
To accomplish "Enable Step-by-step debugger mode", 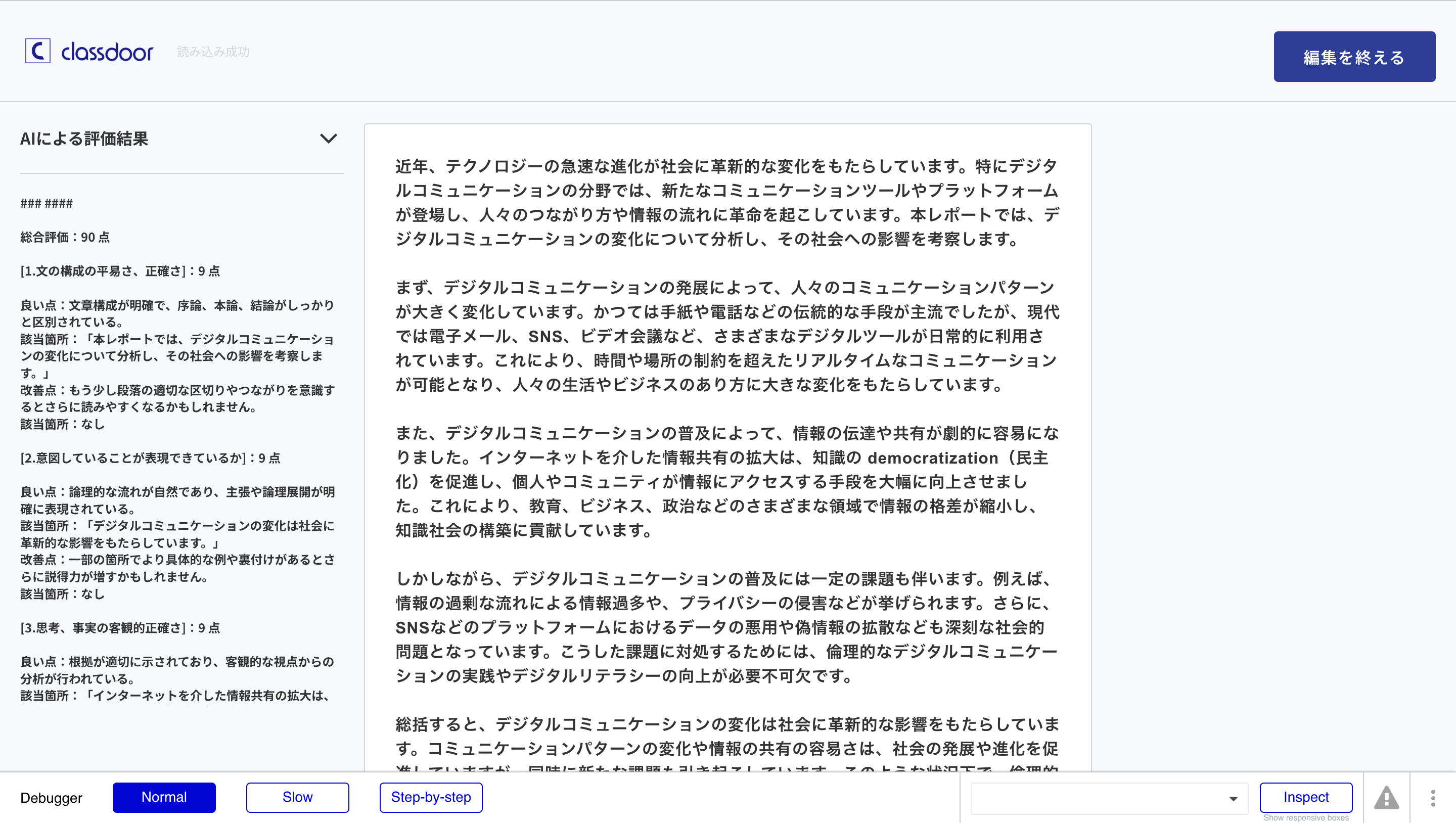I will click(431, 797).
